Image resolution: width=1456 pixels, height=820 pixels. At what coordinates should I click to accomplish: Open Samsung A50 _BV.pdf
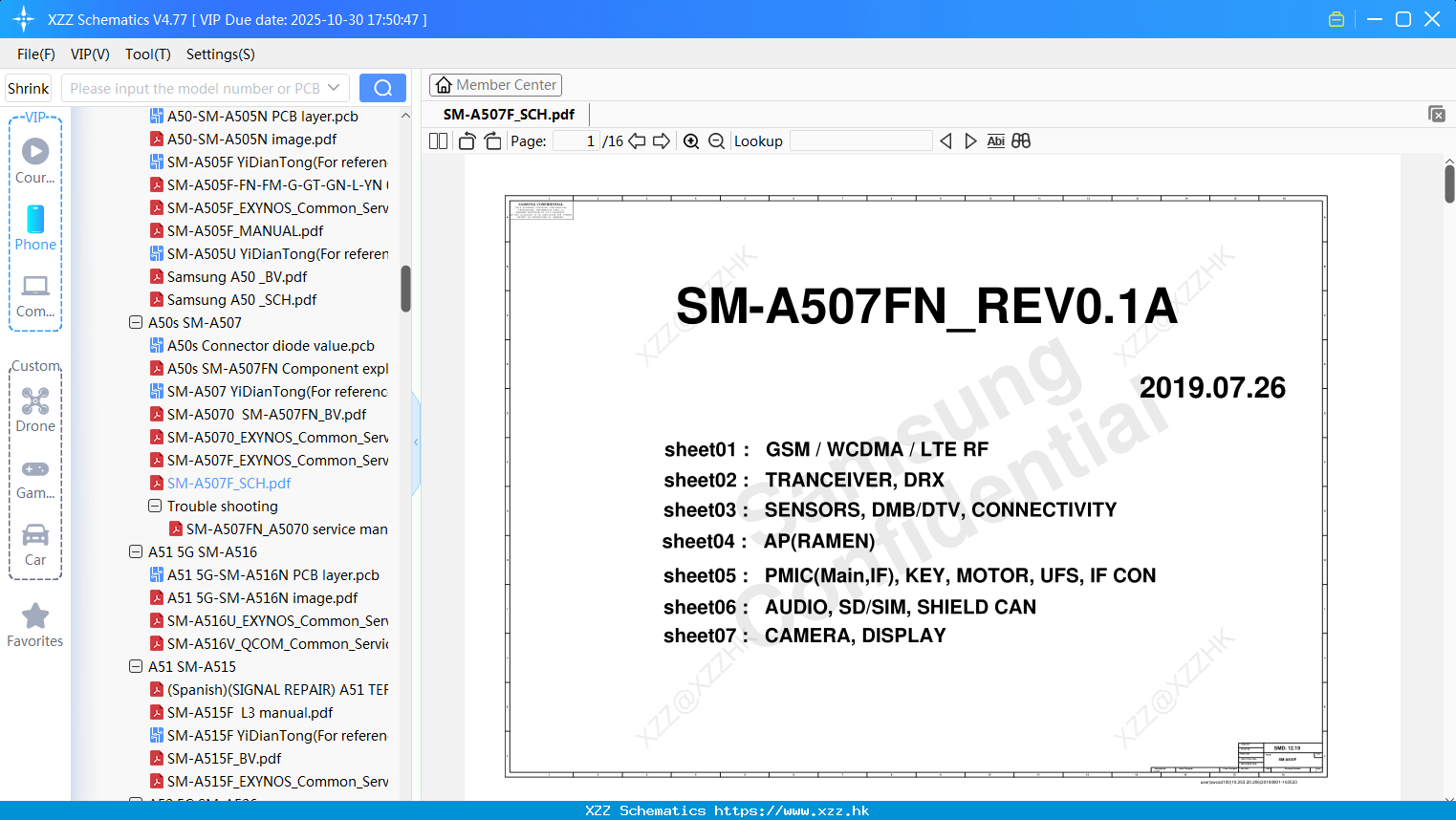point(228,277)
